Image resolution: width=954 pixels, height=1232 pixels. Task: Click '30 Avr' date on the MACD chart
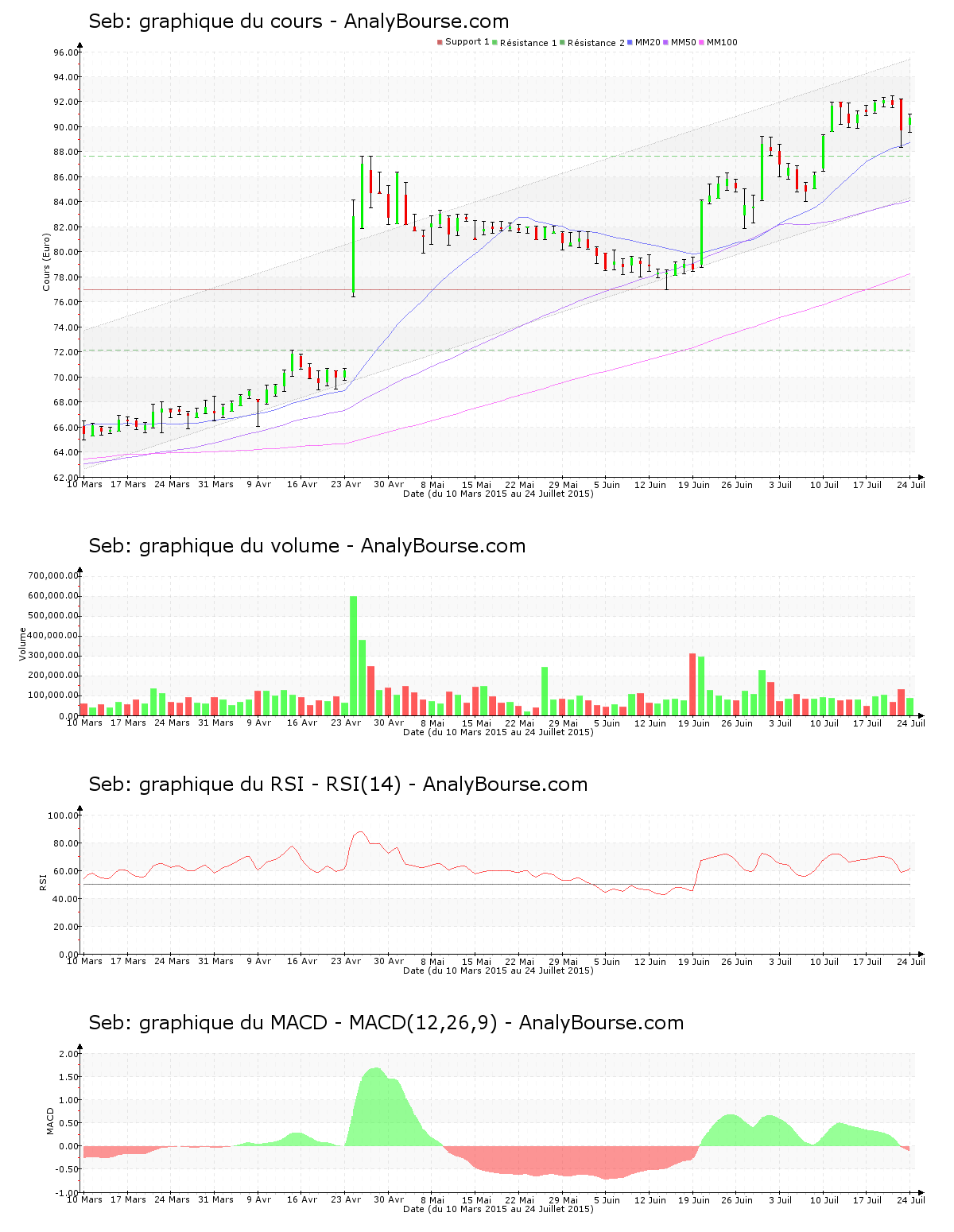click(389, 1199)
